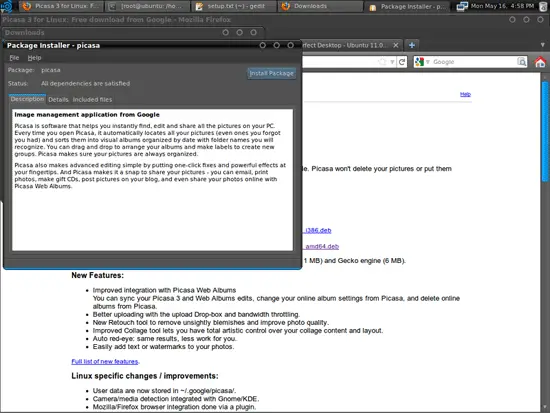This screenshot has width=550, height=413.
Task: Switch to the root@ubuntu terminal taskbar entry
Action: pyautogui.click(x=148, y=6)
